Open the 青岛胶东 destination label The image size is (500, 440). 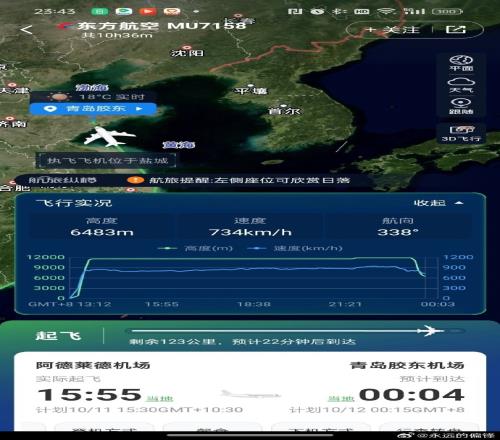coord(93,109)
